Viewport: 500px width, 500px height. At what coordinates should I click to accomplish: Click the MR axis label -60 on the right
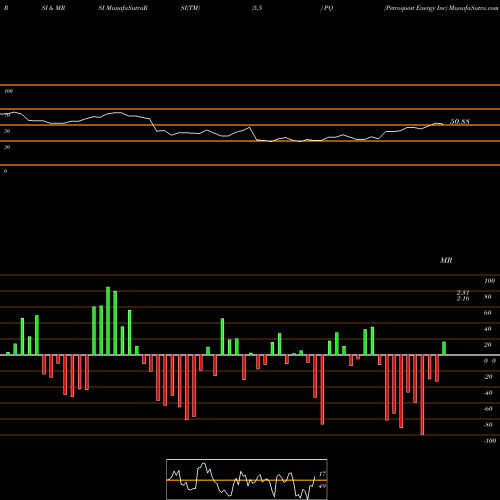(488, 409)
